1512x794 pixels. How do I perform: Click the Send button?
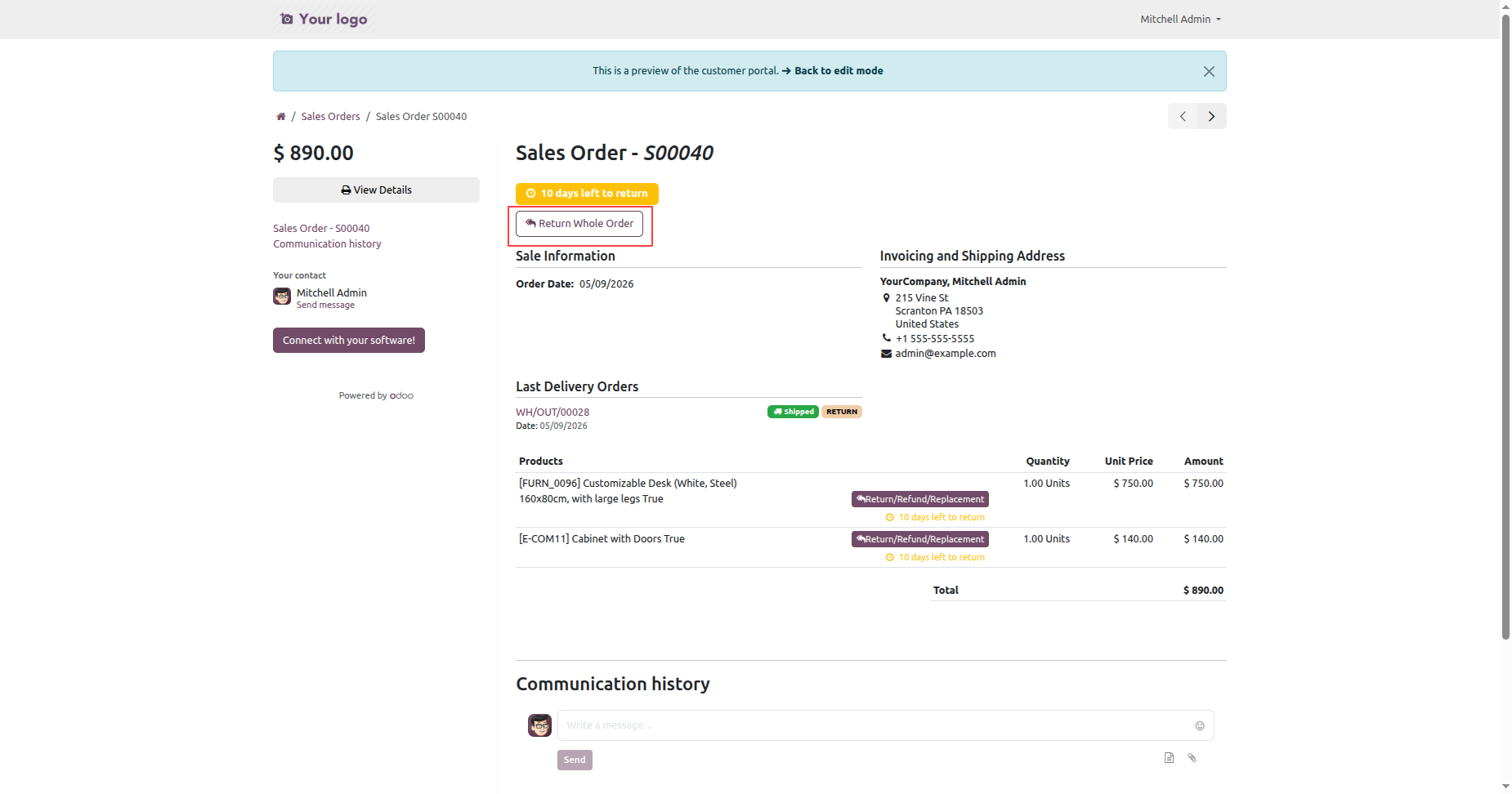575,760
